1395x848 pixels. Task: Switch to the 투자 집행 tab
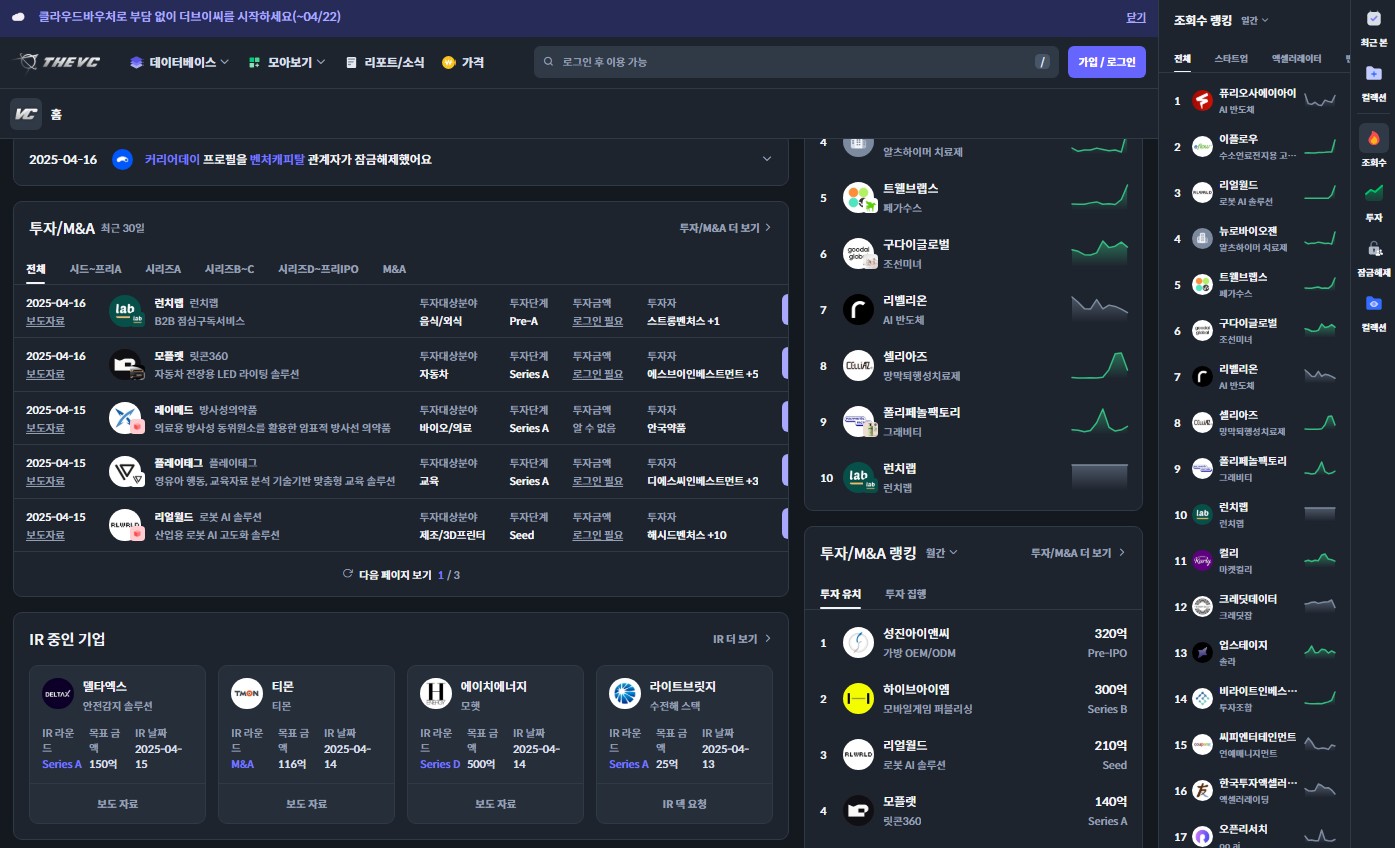[905, 594]
